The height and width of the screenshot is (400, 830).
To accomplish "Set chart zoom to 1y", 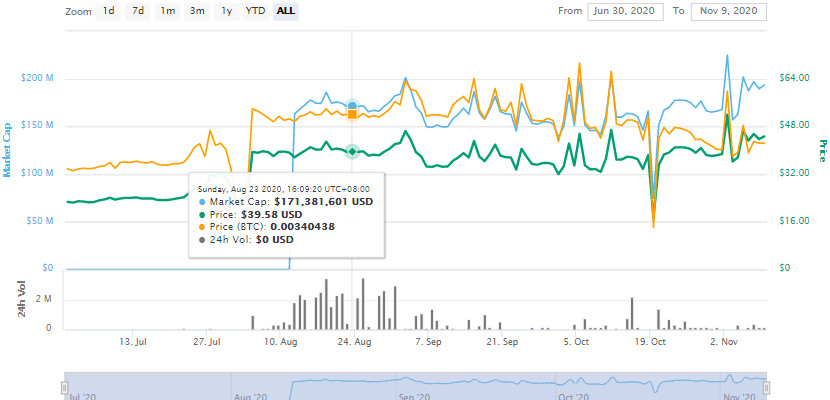I will [x=227, y=11].
